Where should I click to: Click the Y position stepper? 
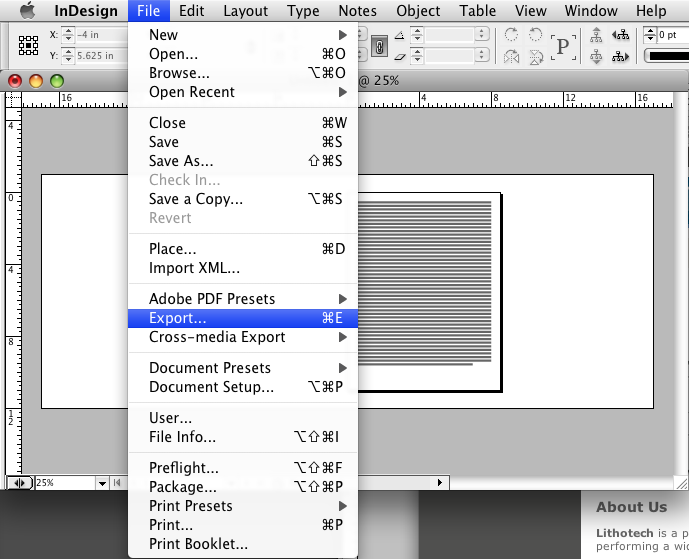68,56
